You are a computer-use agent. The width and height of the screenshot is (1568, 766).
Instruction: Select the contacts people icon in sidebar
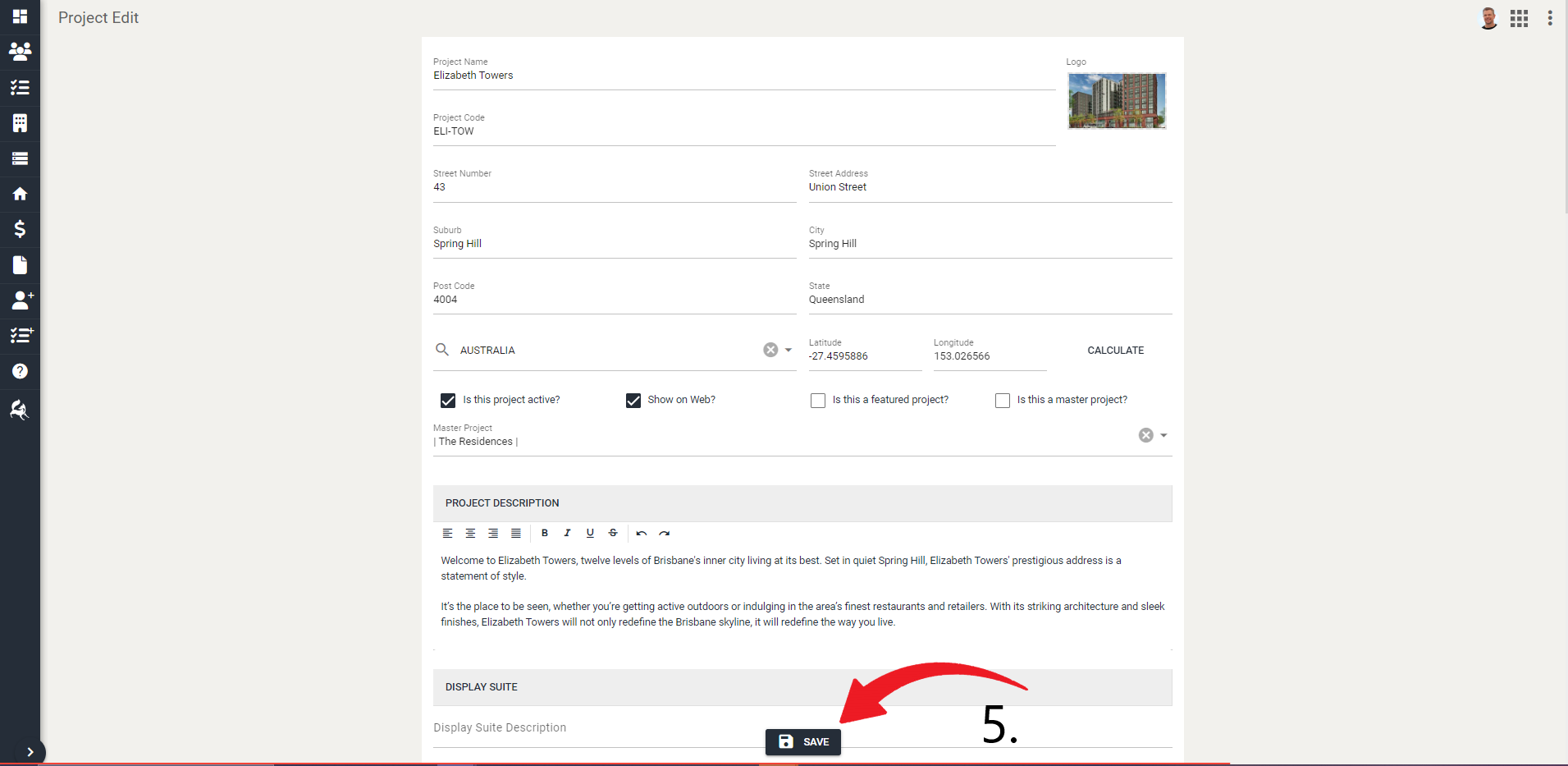(20, 52)
